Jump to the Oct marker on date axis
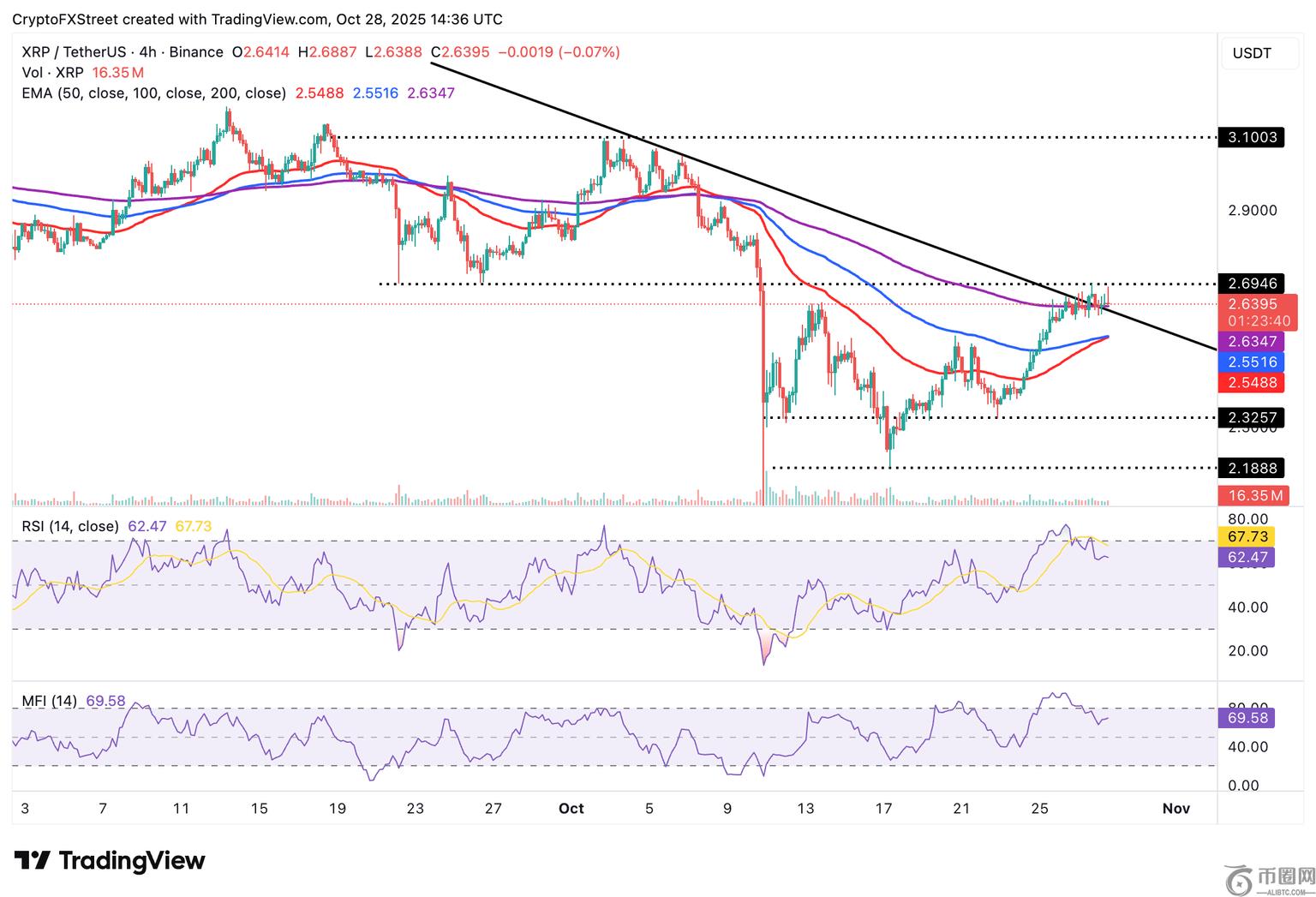 [x=571, y=809]
